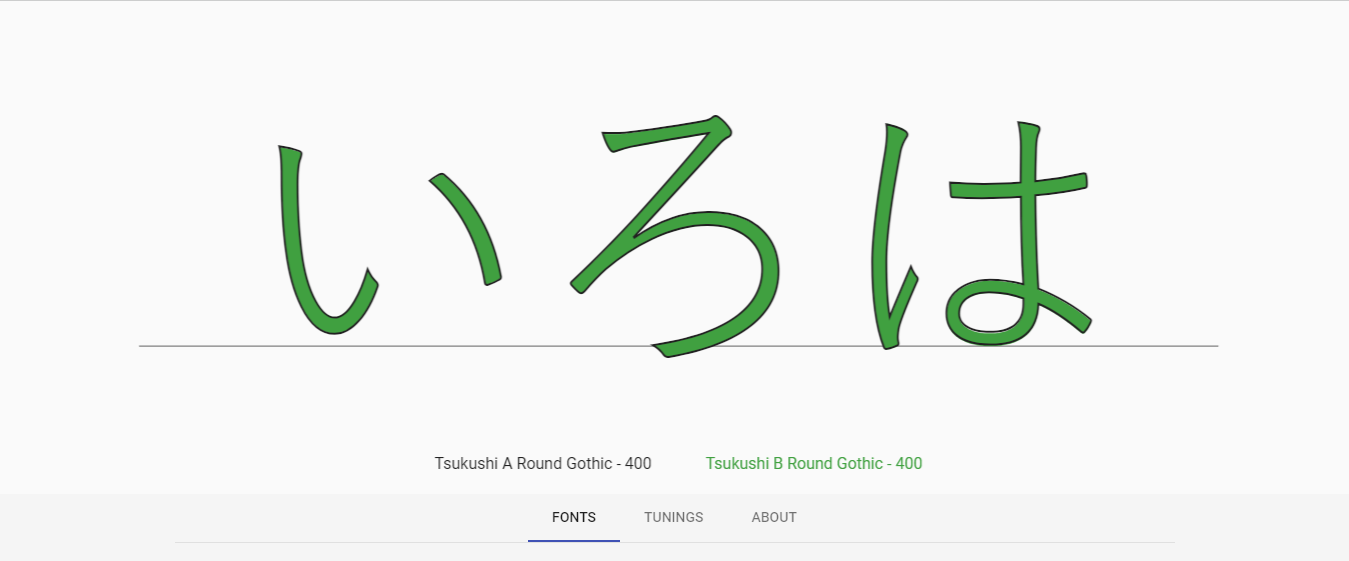Select the FONTS tab
This screenshot has height=561, width=1349.
pyautogui.click(x=573, y=517)
